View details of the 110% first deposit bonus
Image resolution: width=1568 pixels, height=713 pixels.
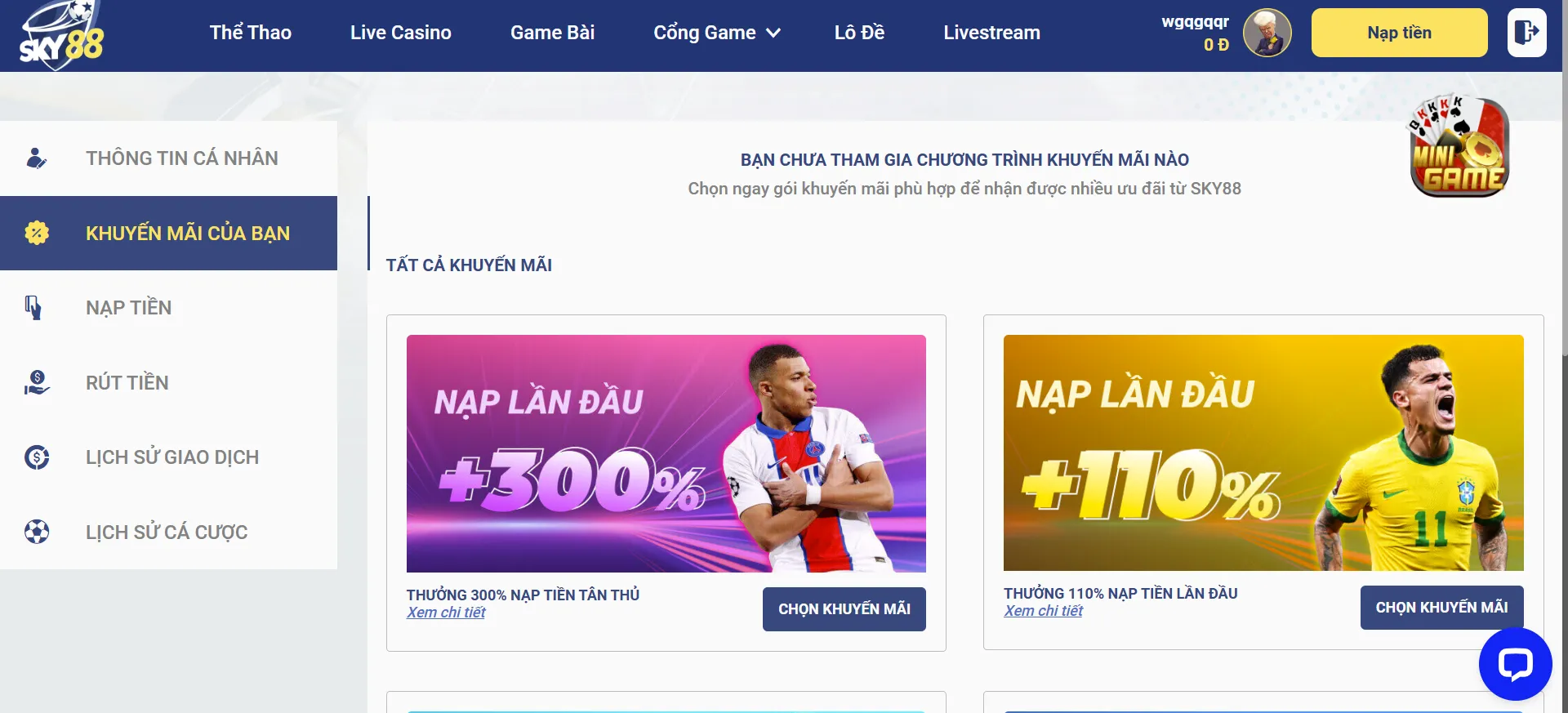coord(1043,611)
